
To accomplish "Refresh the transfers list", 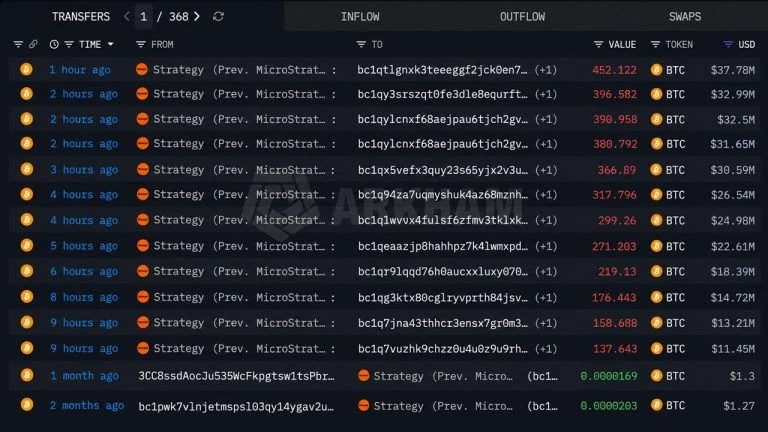I will pos(218,17).
